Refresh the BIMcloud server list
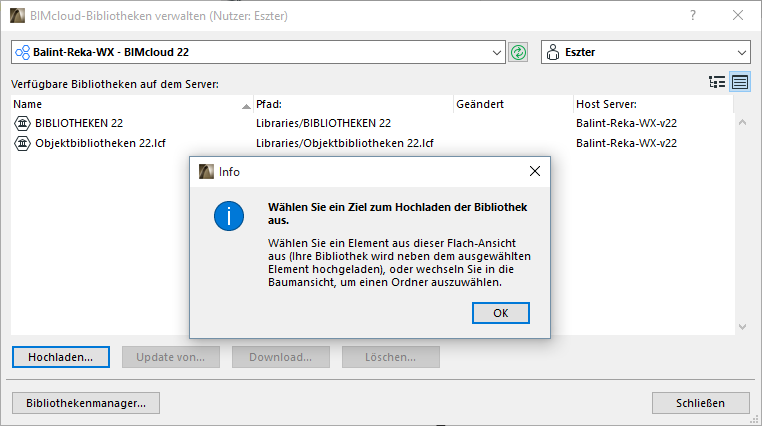Screen dimensions: 762x426 519,52
